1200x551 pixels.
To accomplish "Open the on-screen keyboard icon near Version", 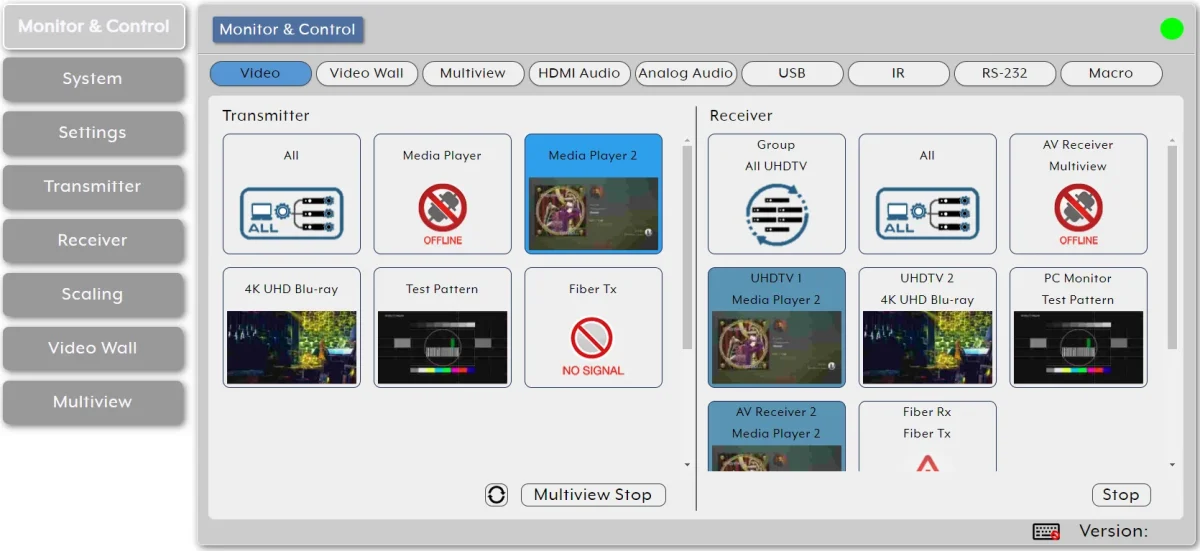I will pos(1046,532).
